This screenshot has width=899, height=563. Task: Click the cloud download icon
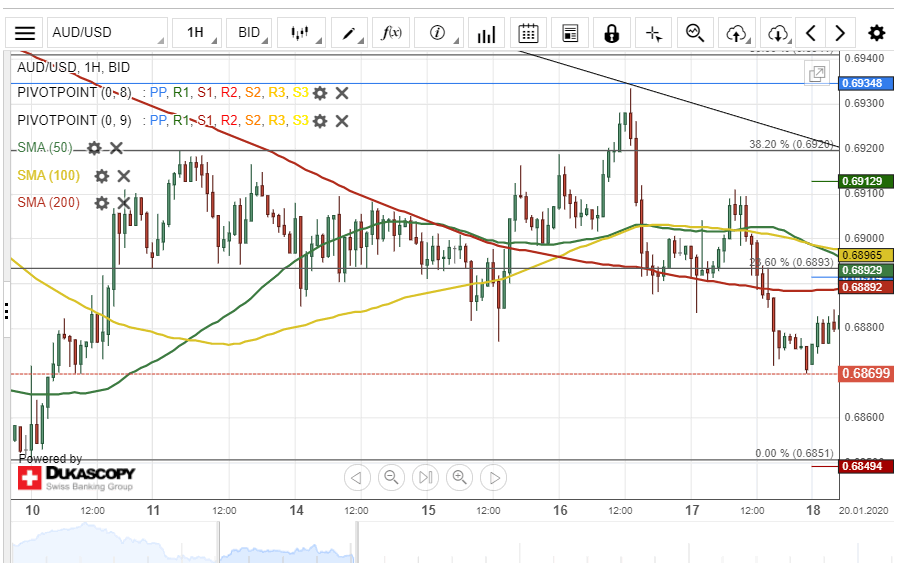click(778, 33)
